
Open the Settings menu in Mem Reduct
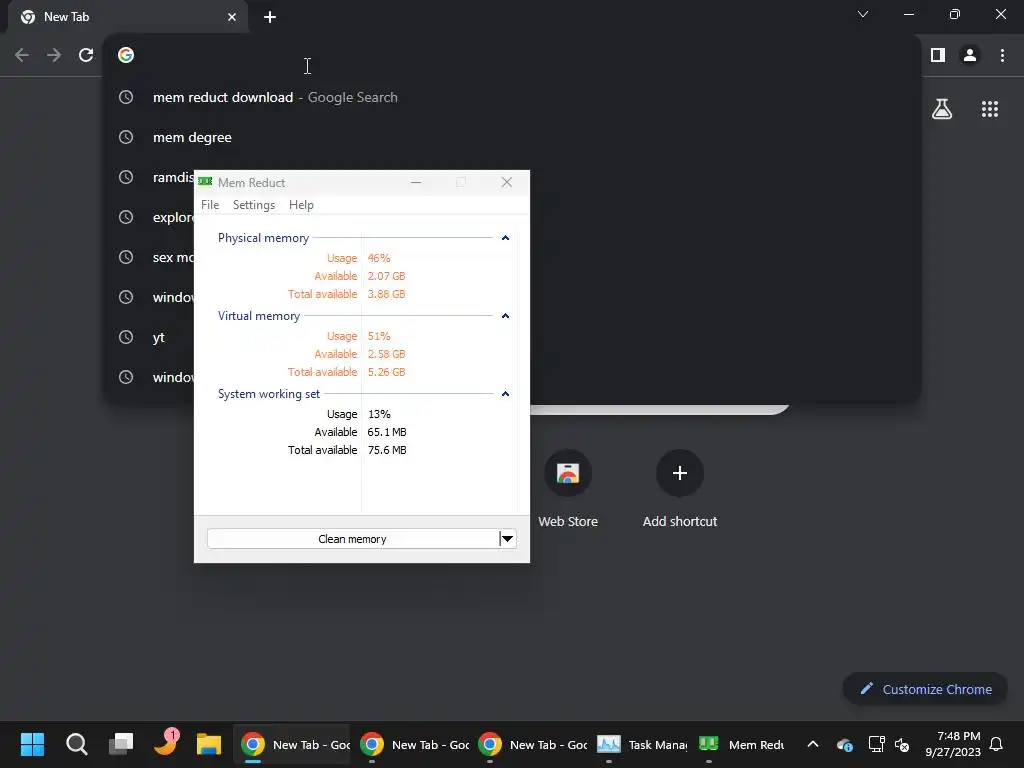pos(253,205)
